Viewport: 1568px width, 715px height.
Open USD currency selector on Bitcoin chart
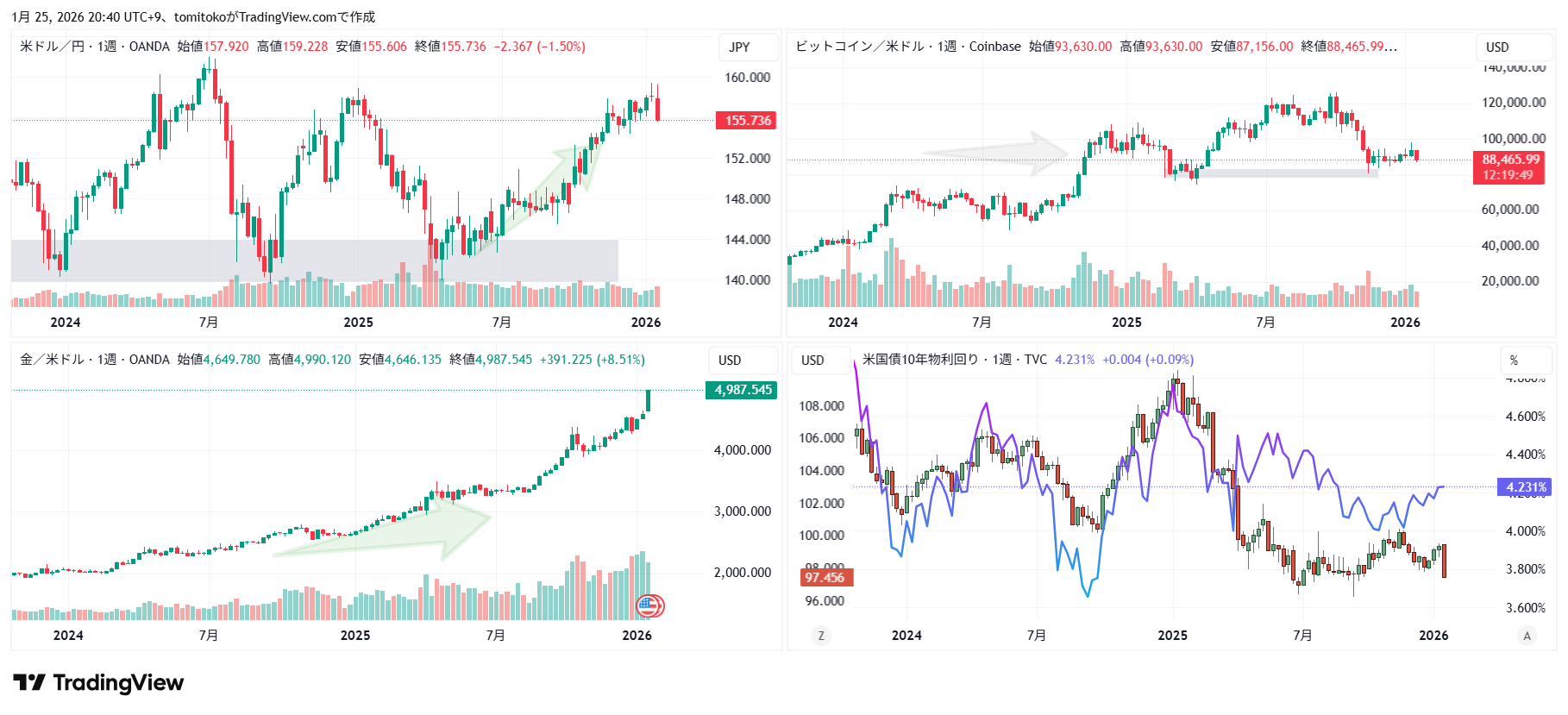pyautogui.click(x=1497, y=47)
